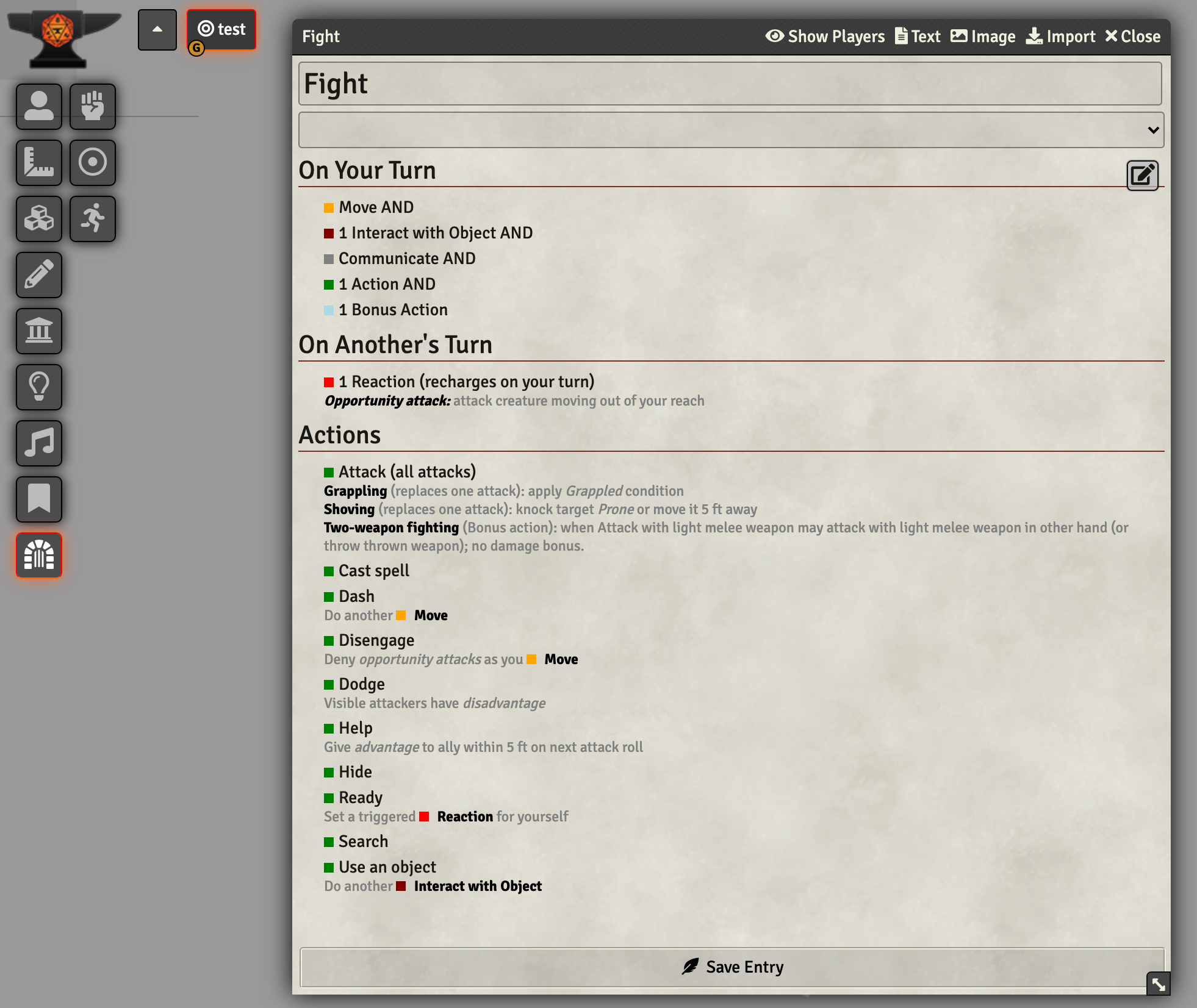Click Import in journal header
This screenshot has height=1008, width=1197.
pos(1060,37)
